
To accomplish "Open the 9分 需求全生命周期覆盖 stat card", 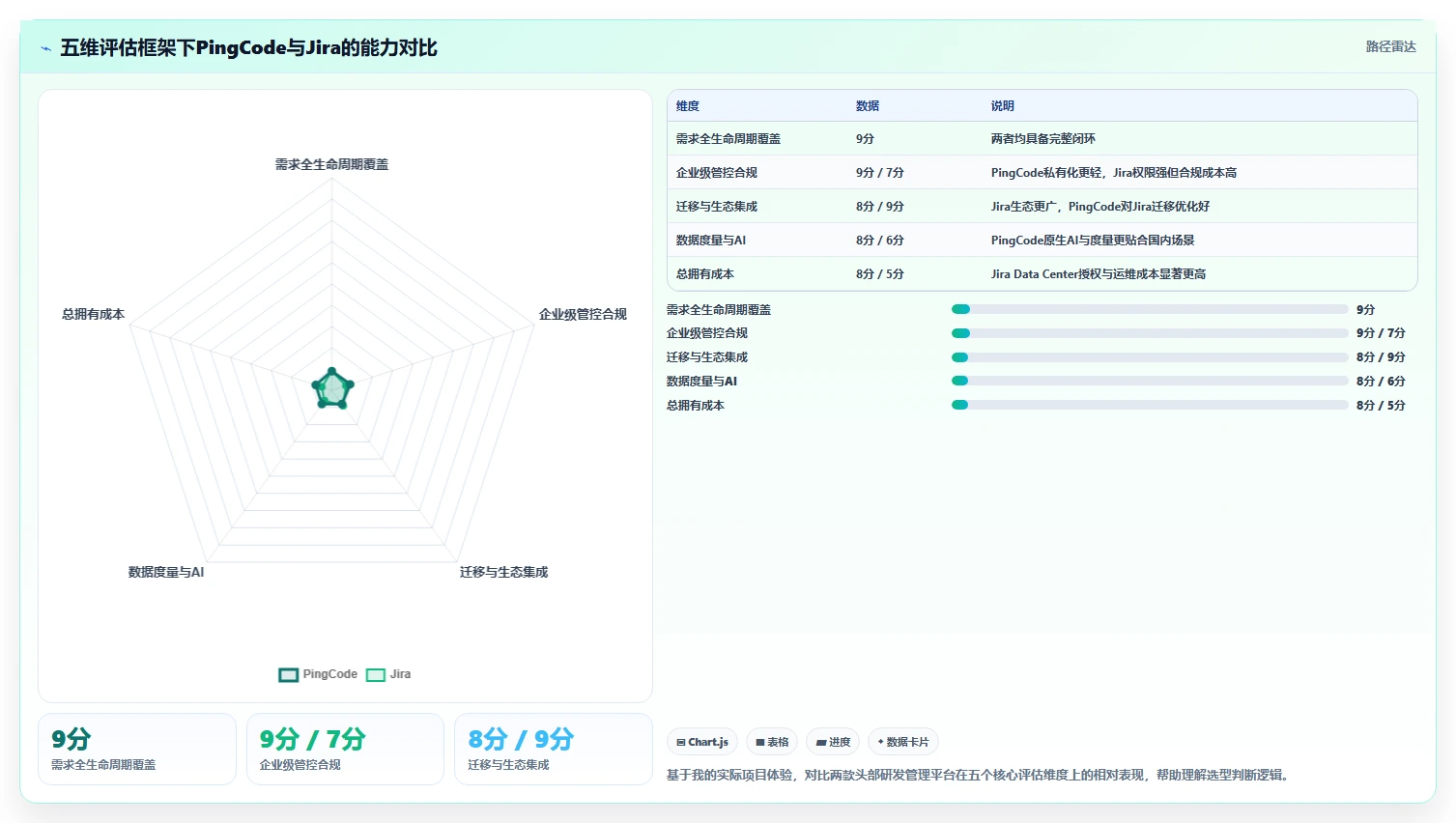I will (137, 749).
